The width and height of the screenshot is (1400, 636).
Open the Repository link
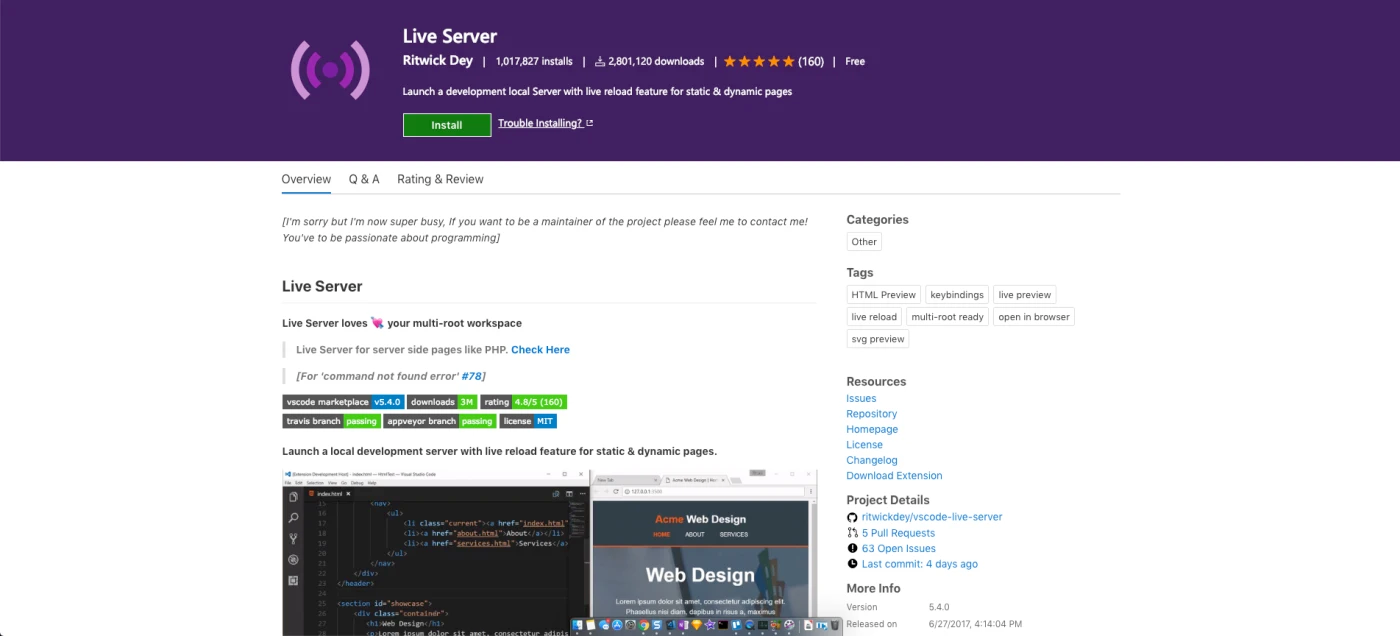pyautogui.click(x=872, y=414)
